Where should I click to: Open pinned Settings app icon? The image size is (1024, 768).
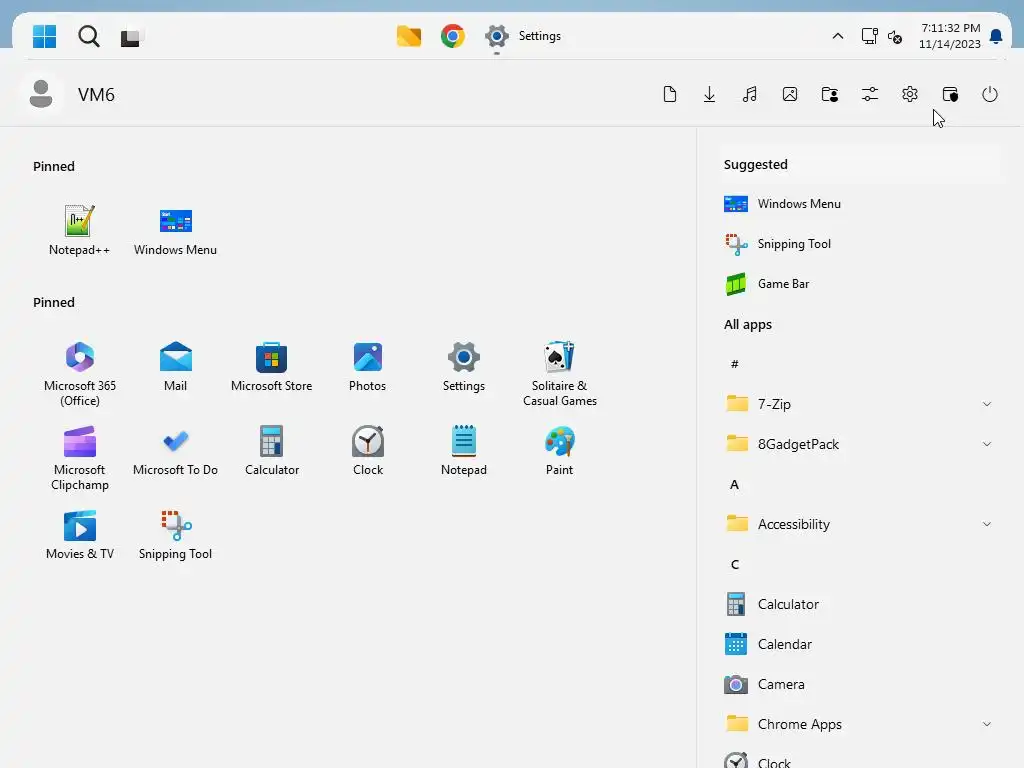tap(464, 366)
